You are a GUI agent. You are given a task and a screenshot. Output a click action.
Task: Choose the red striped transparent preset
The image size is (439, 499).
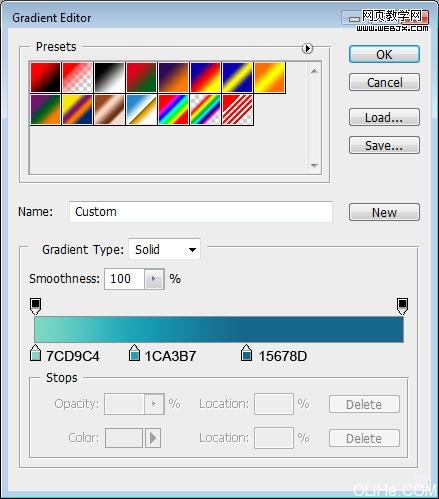coord(238,109)
